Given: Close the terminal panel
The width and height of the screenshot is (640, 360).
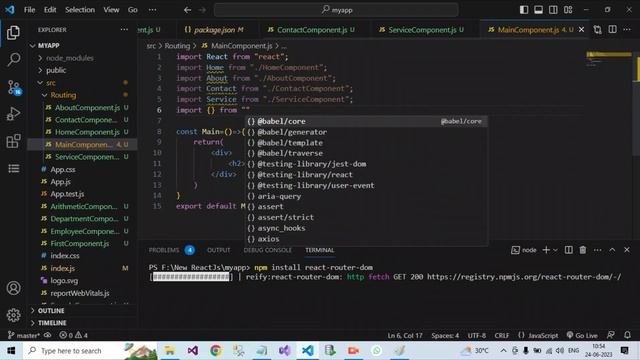Looking at the screenshot, I should click(627, 250).
